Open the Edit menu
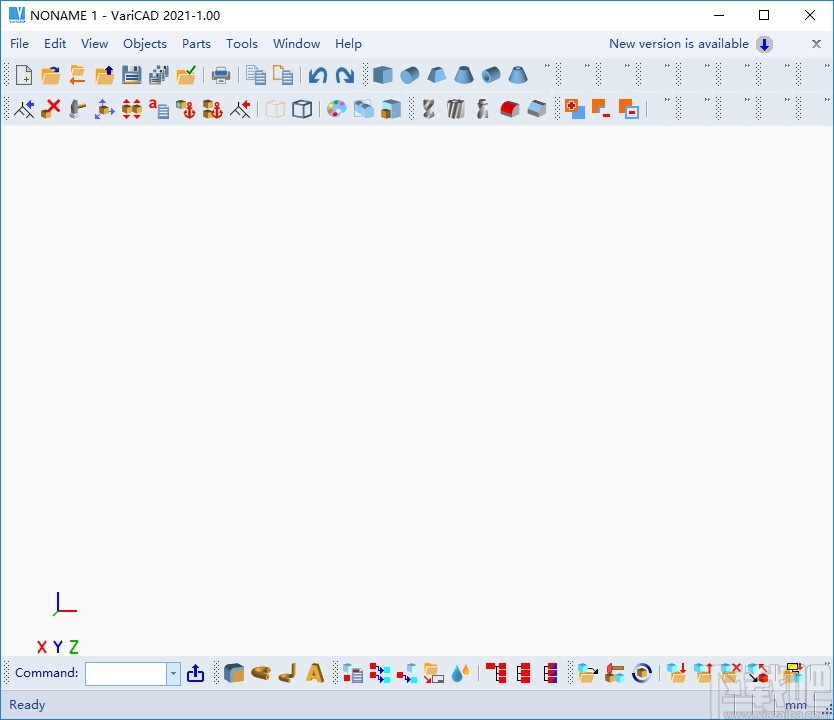This screenshot has height=720, width=834. click(x=55, y=44)
